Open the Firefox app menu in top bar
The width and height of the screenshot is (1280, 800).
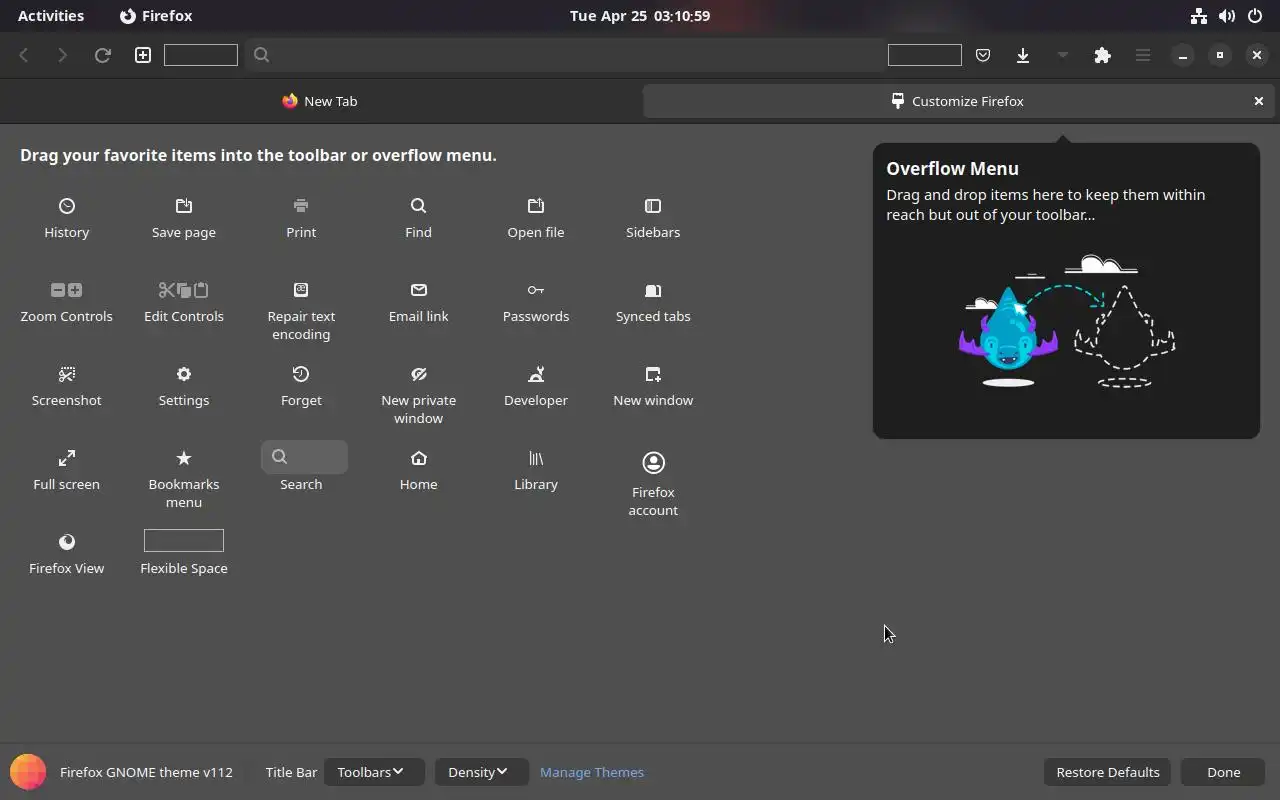[x=156, y=16]
